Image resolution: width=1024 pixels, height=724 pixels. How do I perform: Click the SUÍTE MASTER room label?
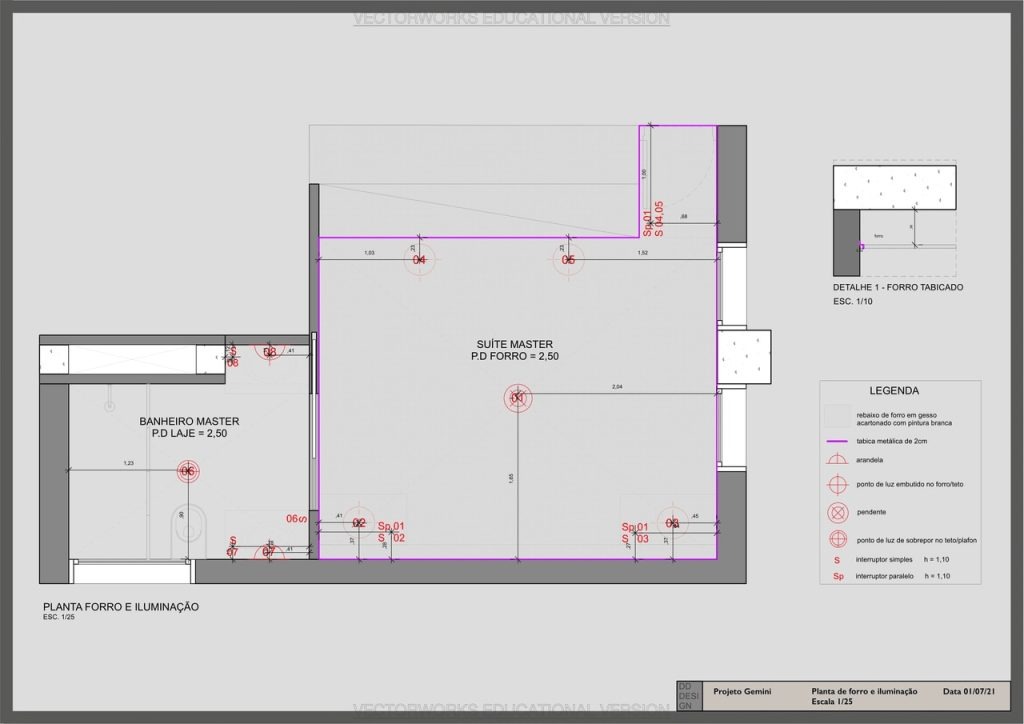coord(515,344)
